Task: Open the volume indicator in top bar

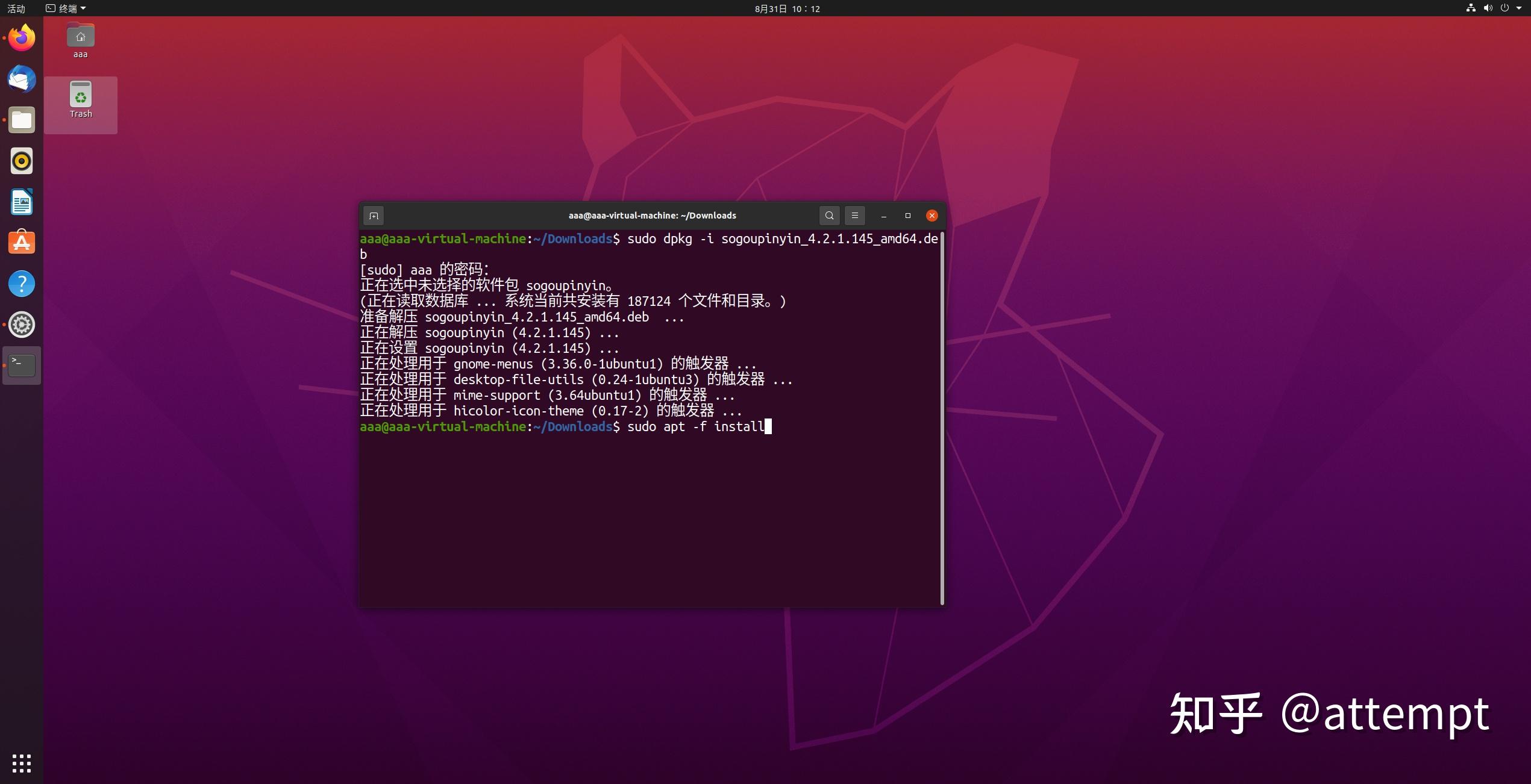Action: (1488, 8)
